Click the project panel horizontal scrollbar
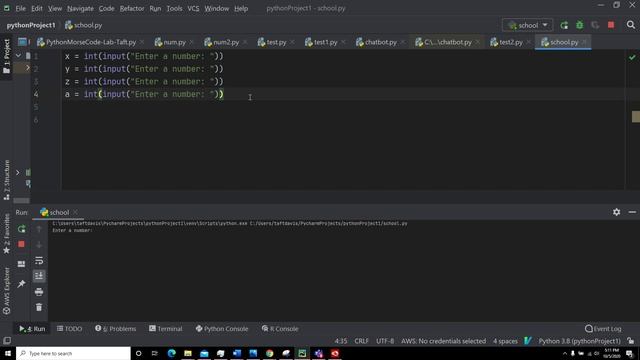 pyautogui.click(x=21, y=200)
